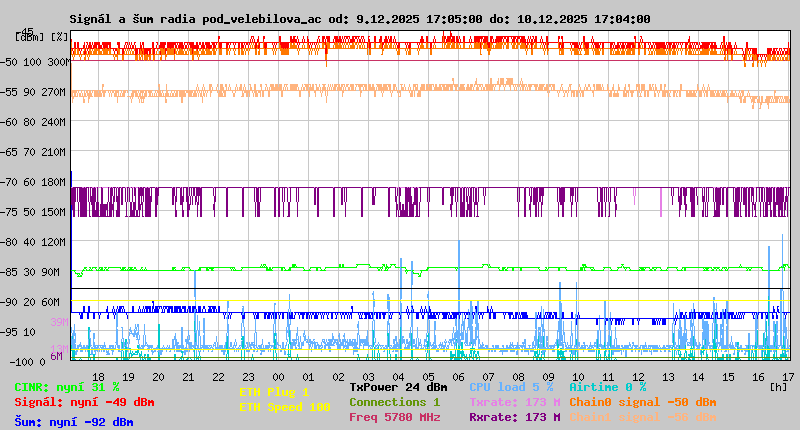Click the chart title 'Signál a šum radia pod_velebilova_ac'

pyautogui.click(x=195, y=19)
